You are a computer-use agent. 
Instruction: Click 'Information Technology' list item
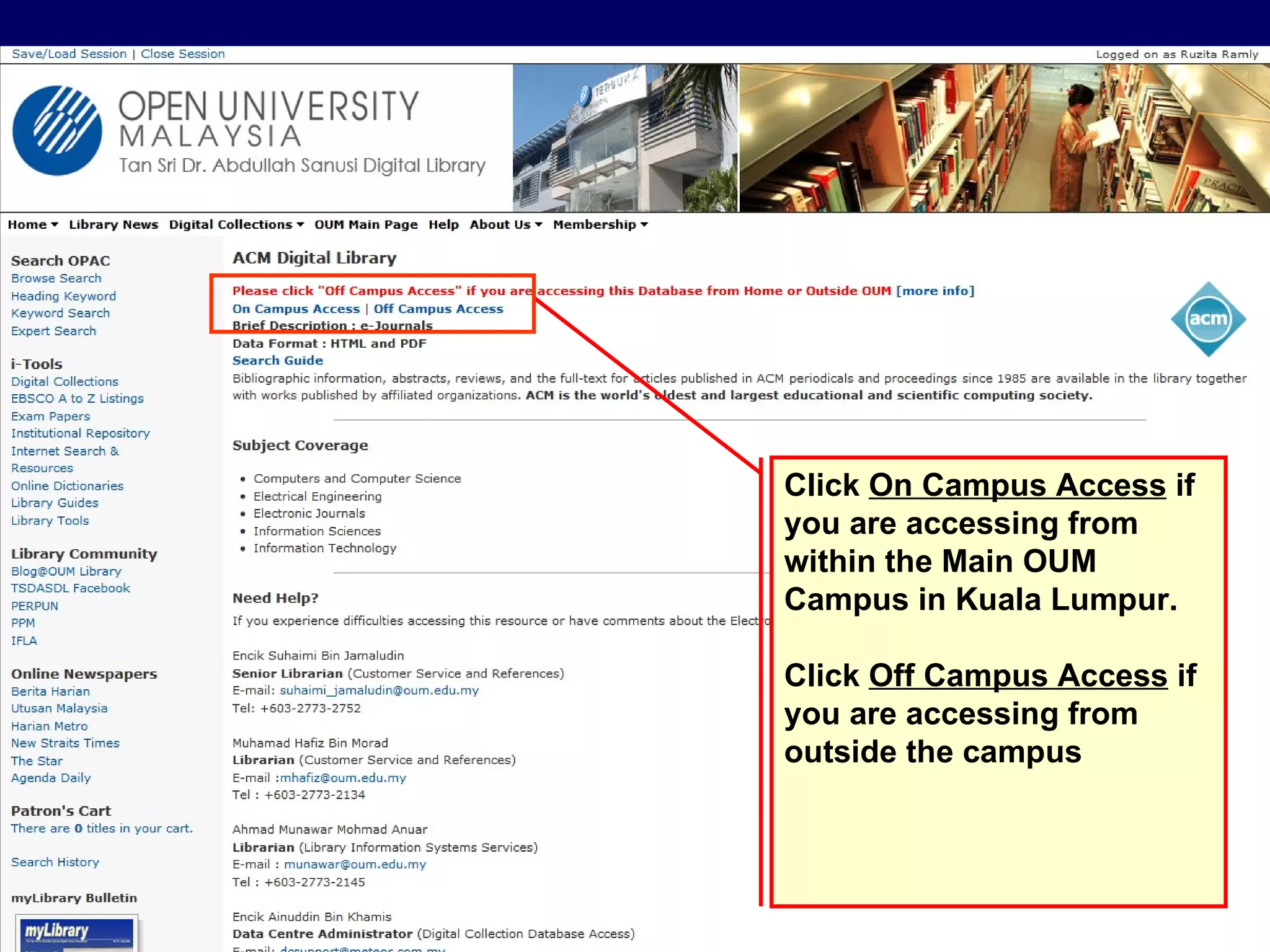click(x=325, y=548)
